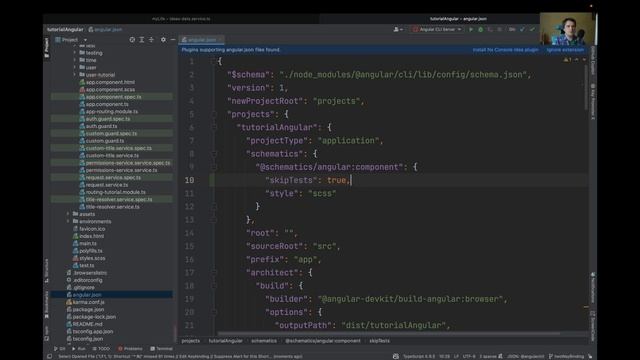Click Collapse All in Project panel
The height and width of the screenshot is (360, 640).
click(x=151, y=40)
